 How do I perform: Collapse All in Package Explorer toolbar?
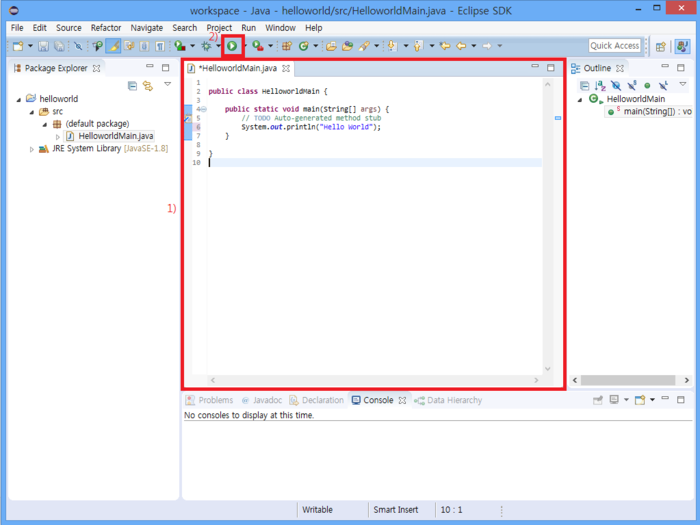point(133,86)
